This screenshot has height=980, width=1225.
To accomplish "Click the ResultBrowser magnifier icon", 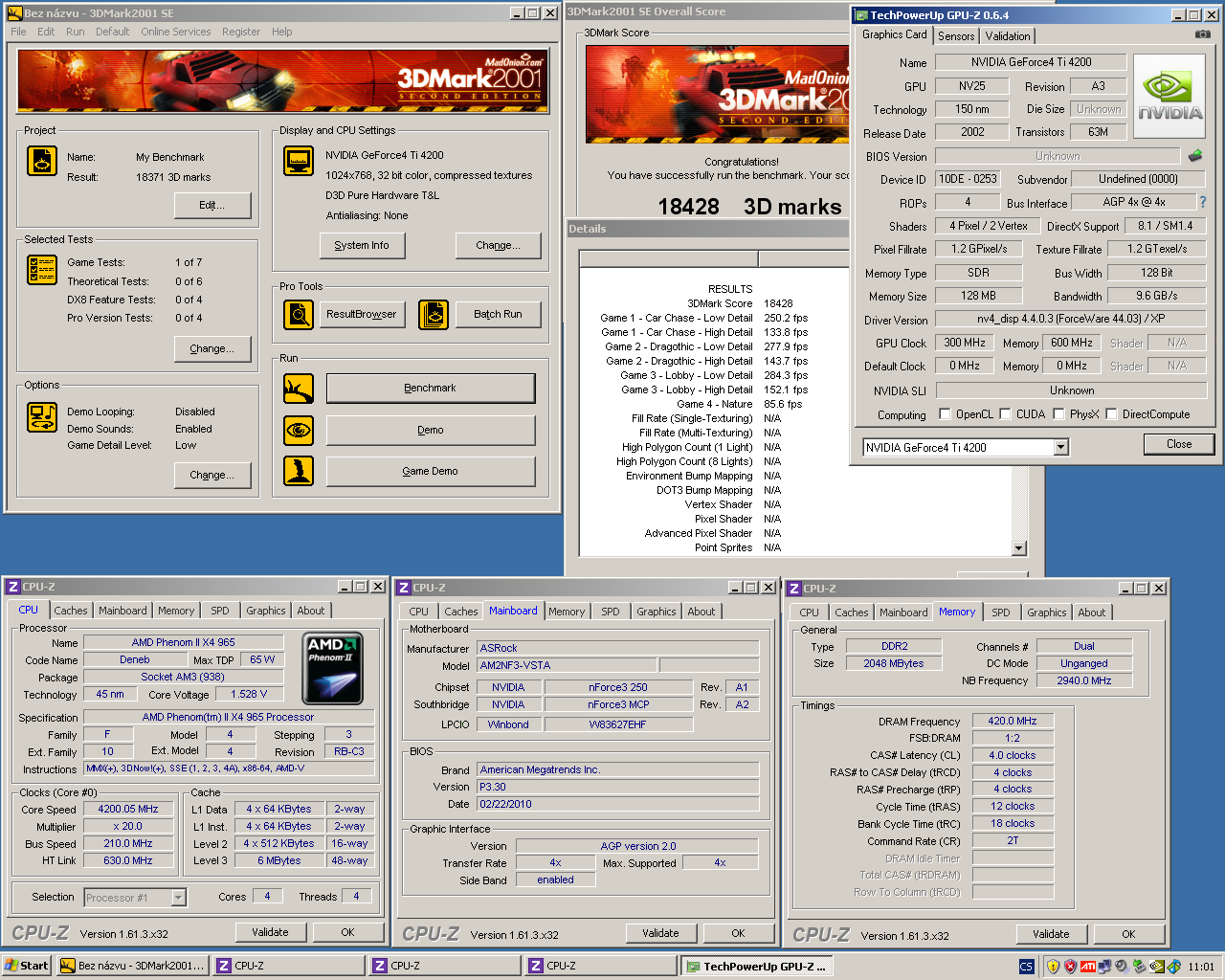I will (299, 314).
